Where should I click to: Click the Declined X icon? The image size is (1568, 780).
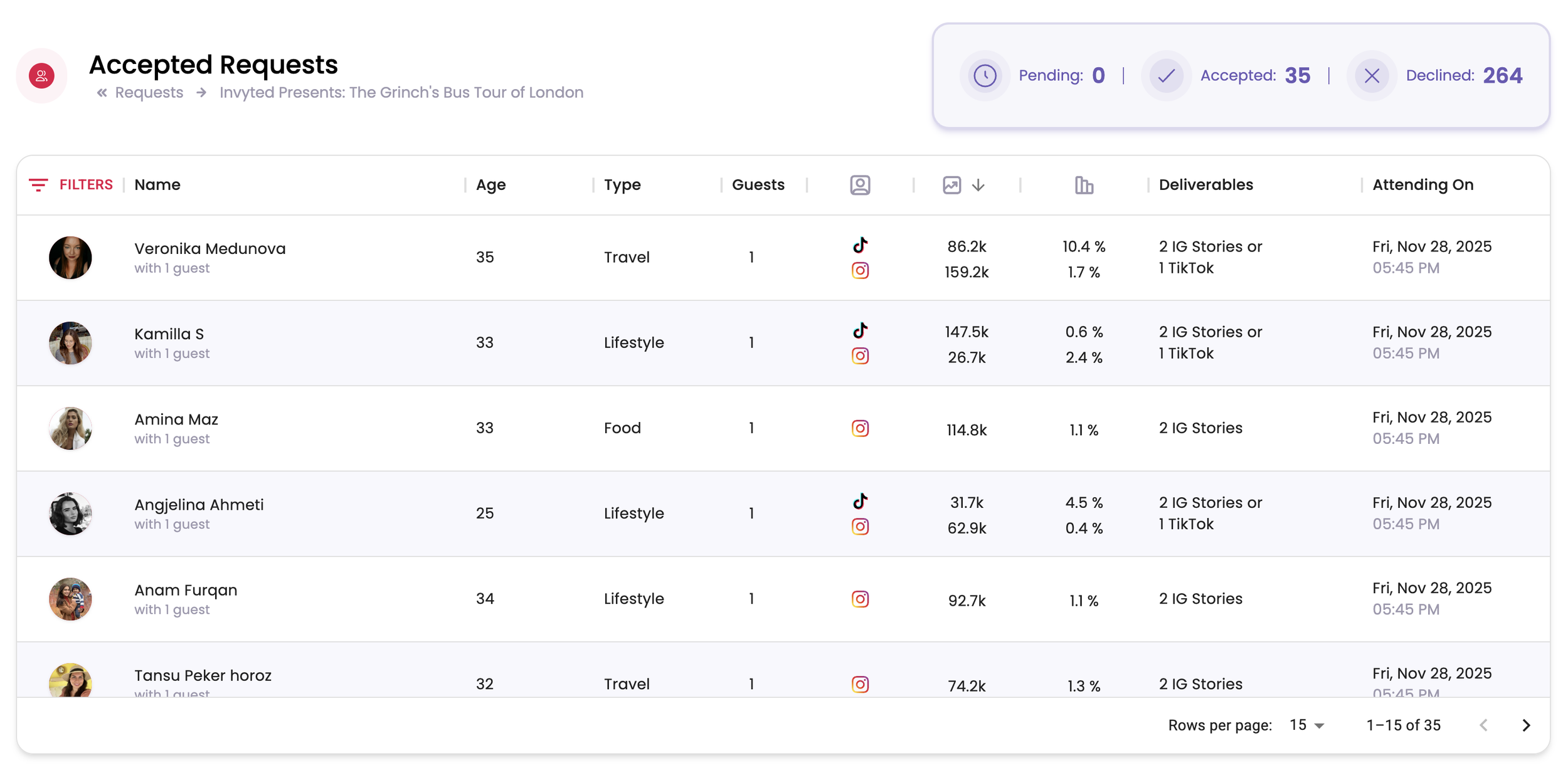coord(1372,76)
